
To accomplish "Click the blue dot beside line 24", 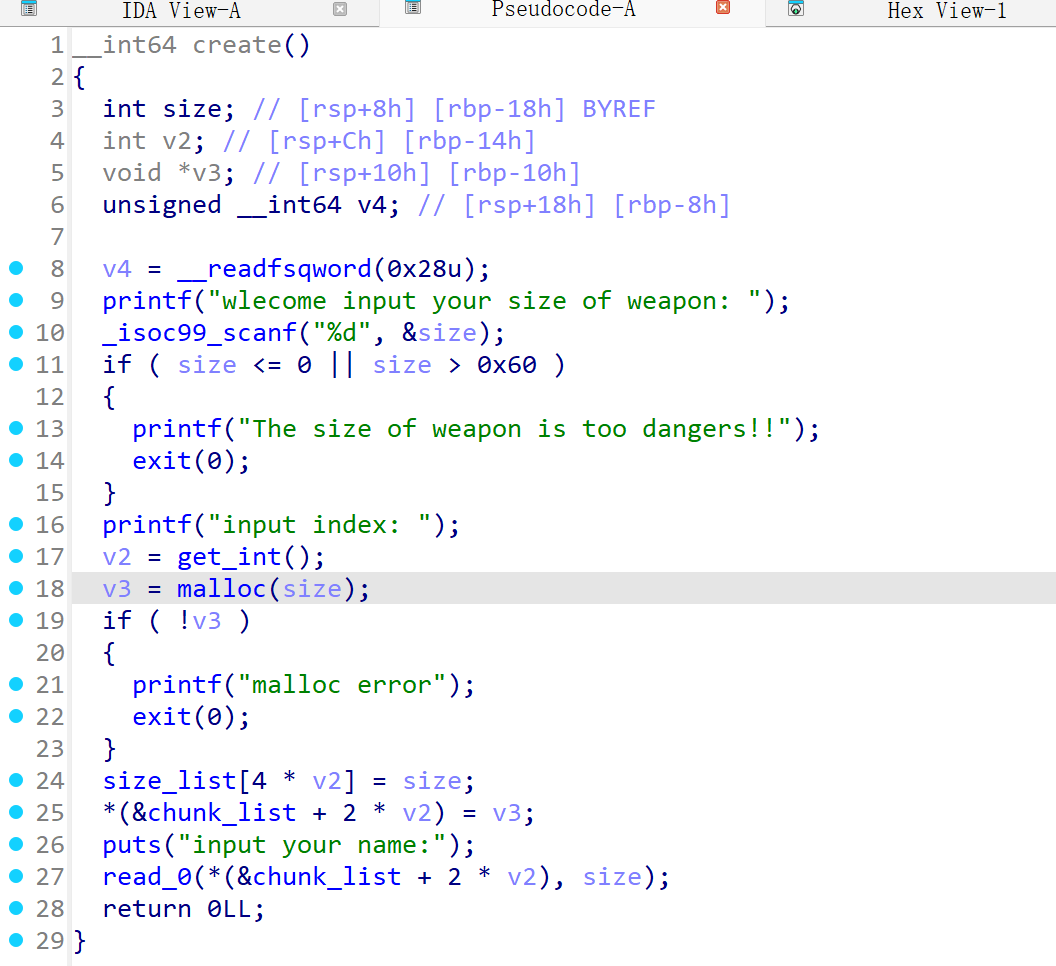I will tap(16, 780).
